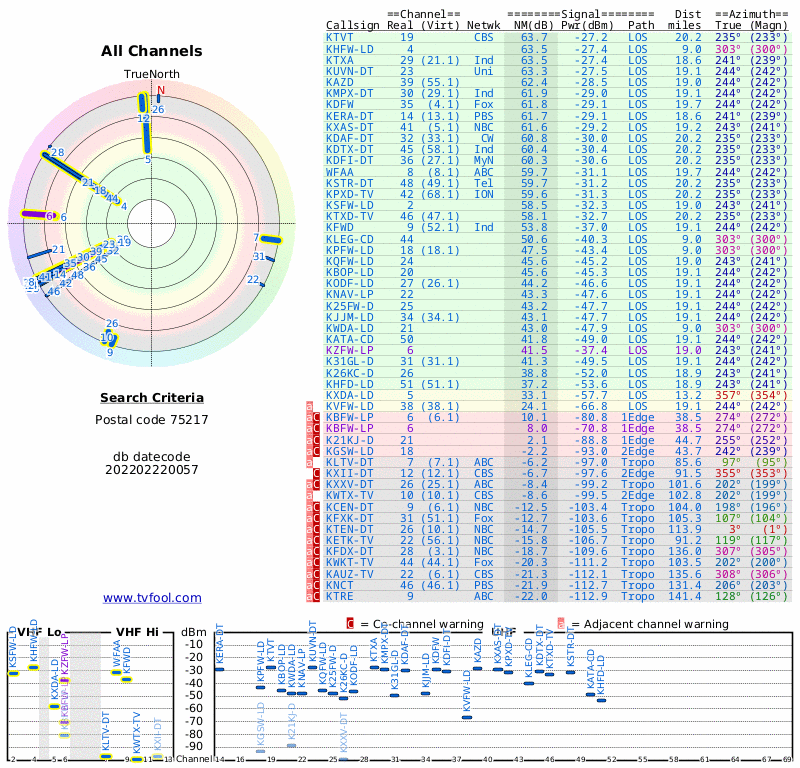Screen dimensions: 800x768
Task: Select KODF-LD callsign in the table
Action: click(349, 283)
